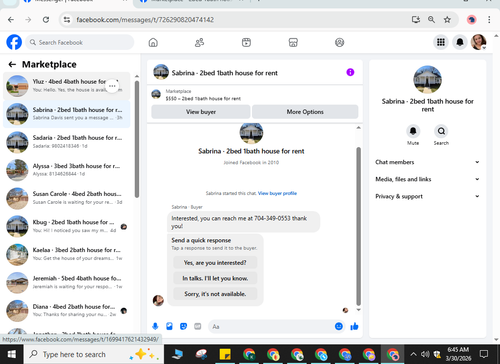Open the Facebook logo home link
The height and width of the screenshot is (364, 500).
[x=14, y=42]
